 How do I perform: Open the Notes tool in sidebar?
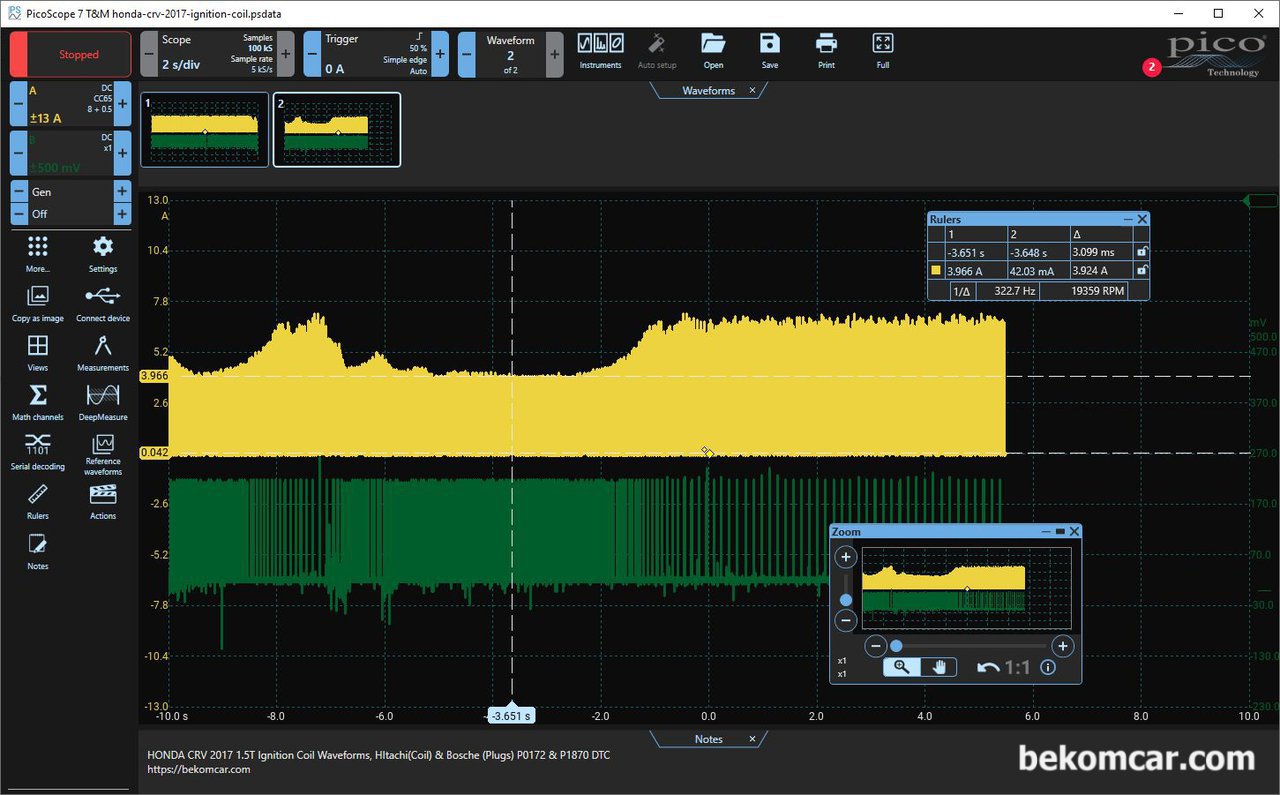coord(38,552)
